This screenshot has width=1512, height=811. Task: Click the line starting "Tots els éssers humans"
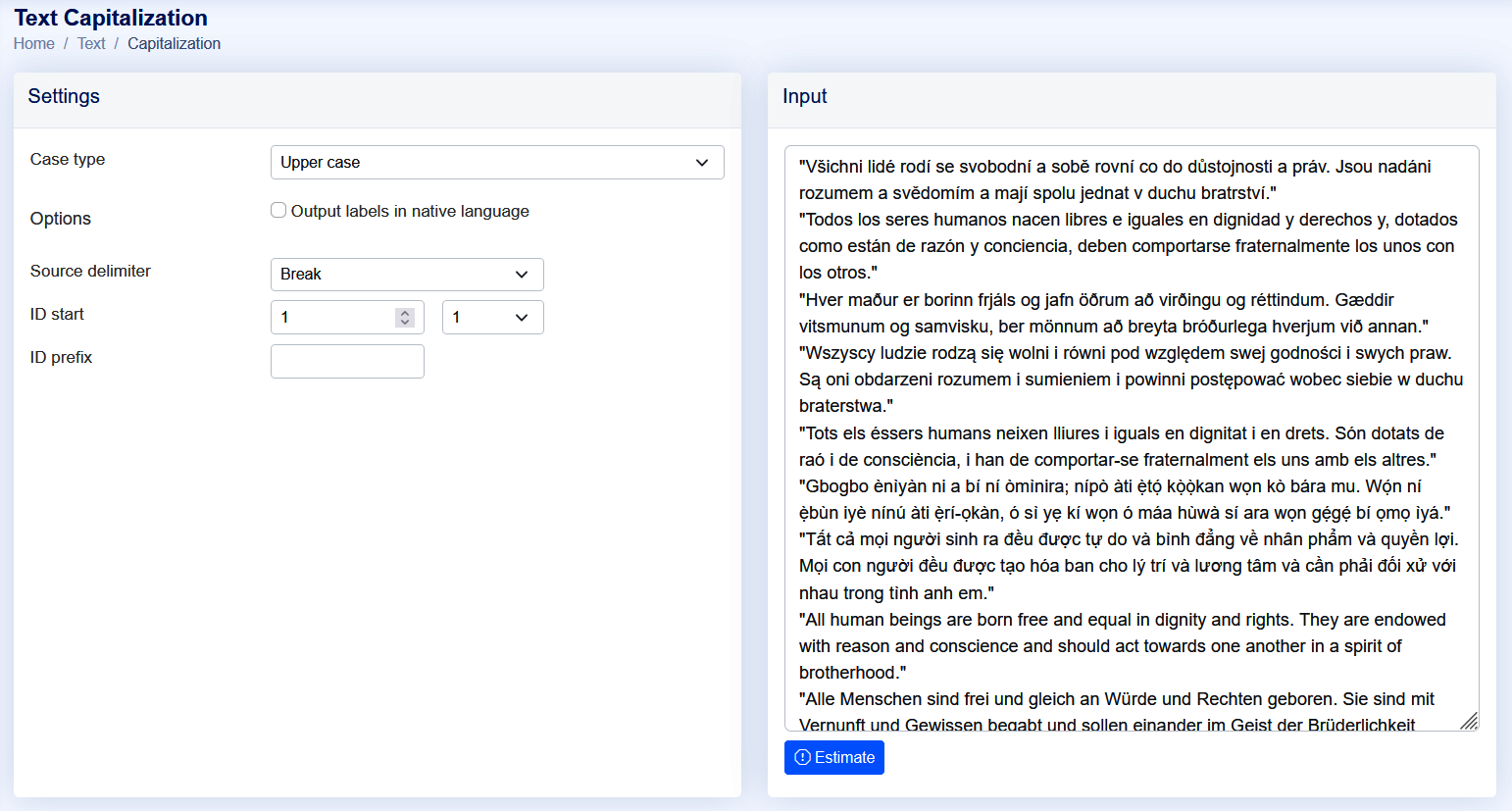1122,433
